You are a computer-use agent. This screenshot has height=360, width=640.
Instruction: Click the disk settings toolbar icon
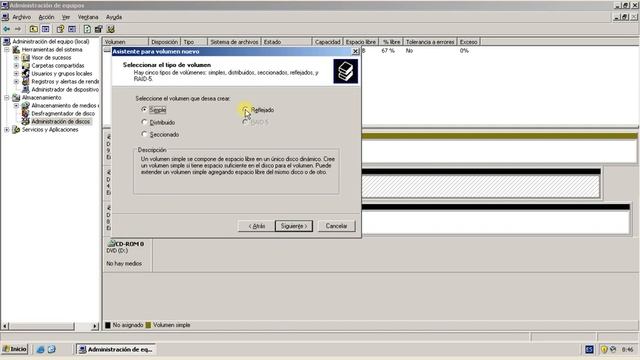pos(99,29)
